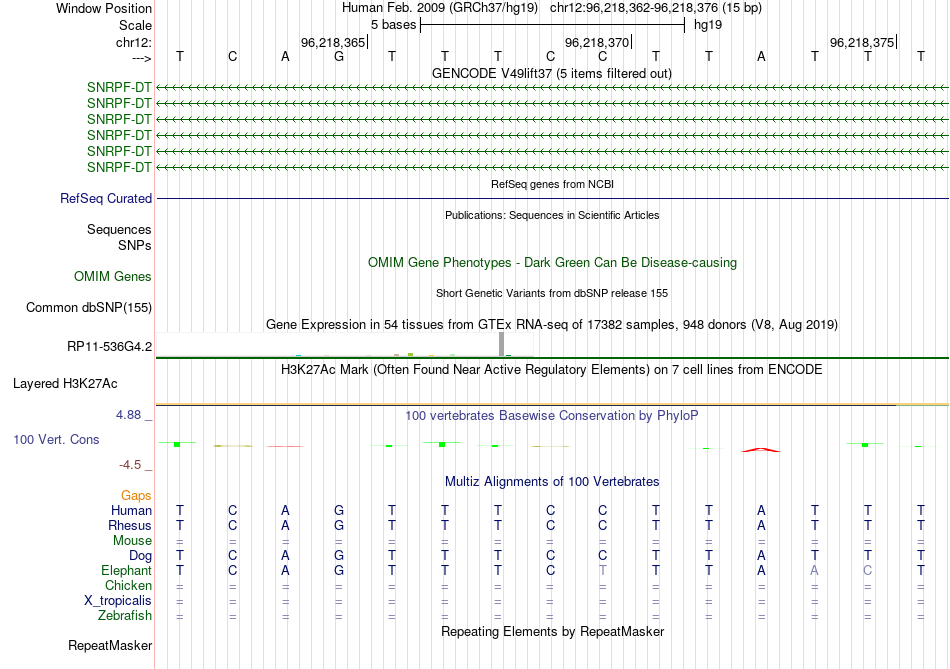Click the GTEx expression bar chart
This screenshot has height=669, width=950.
pos(345,345)
